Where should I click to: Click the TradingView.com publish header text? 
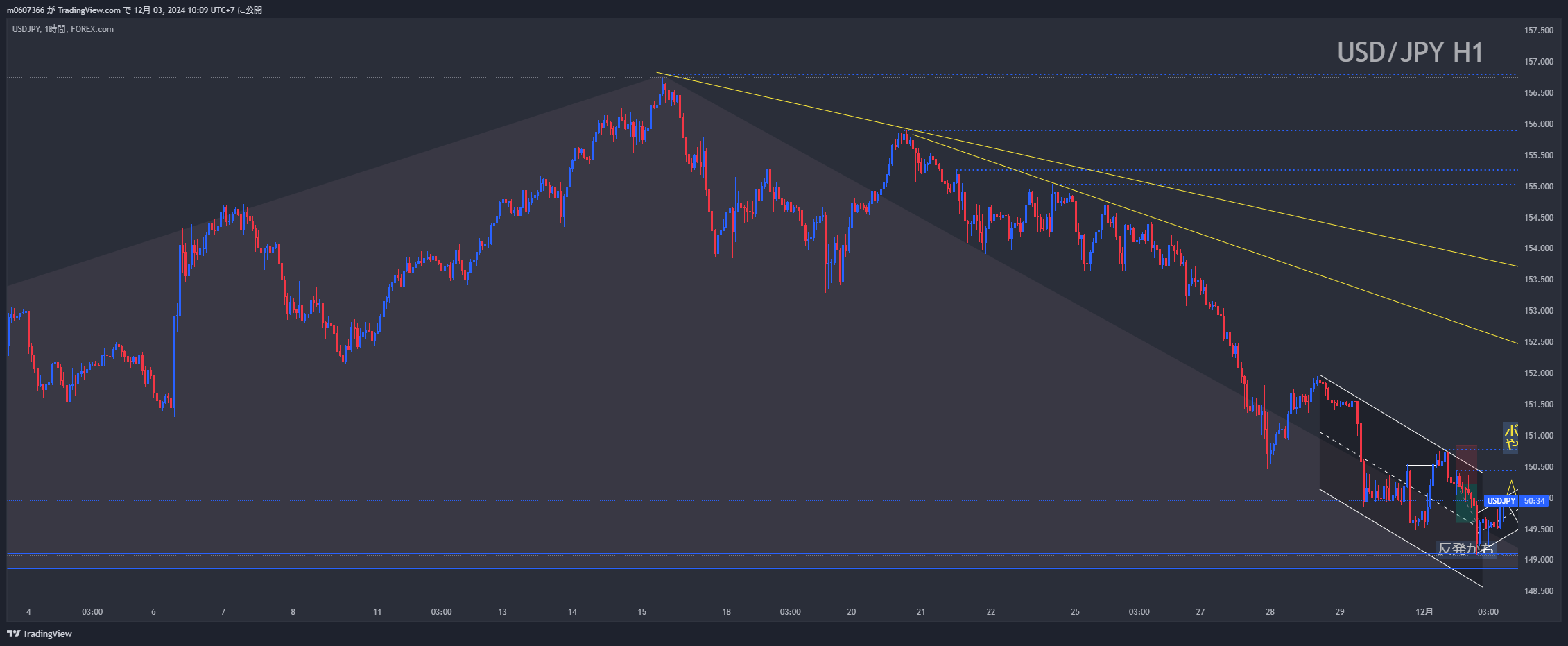[135, 10]
